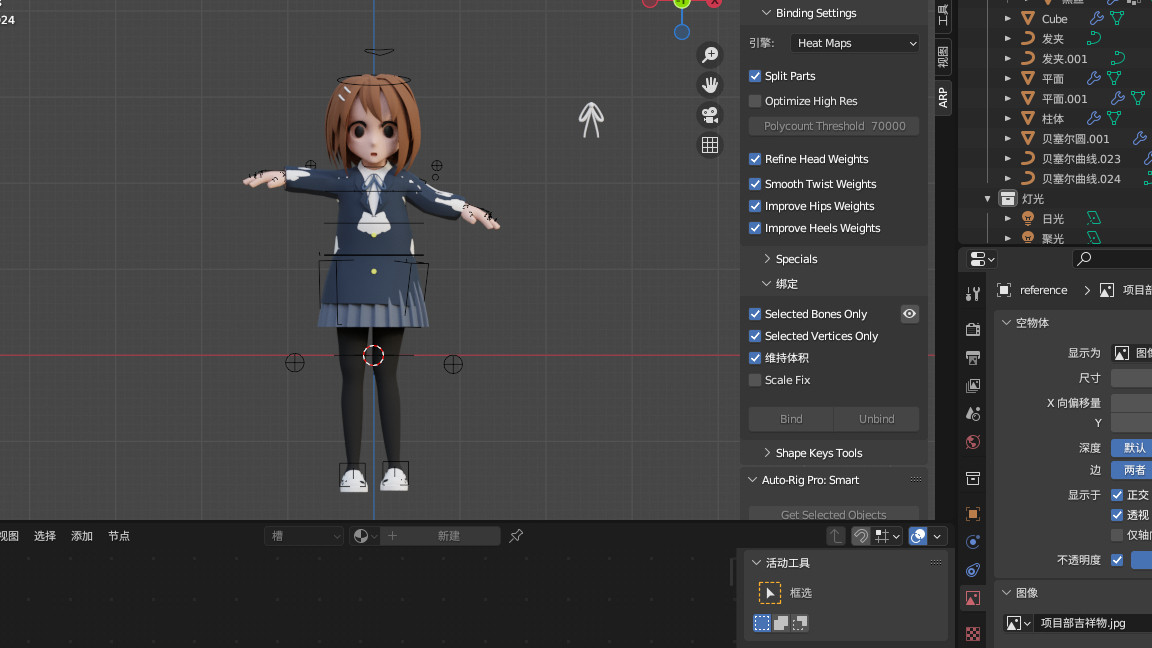Image resolution: width=1152 pixels, height=648 pixels.
Task: Open the Heat Maps engine dropdown
Action: [x=854, y=43]
